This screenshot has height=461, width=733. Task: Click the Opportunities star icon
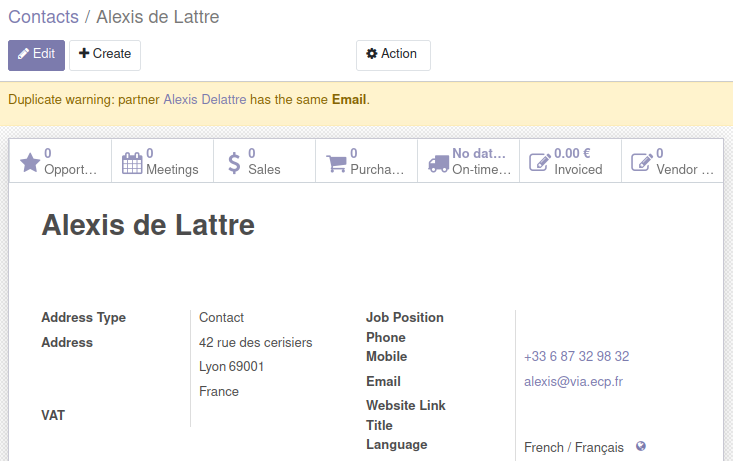click(30, 163)
